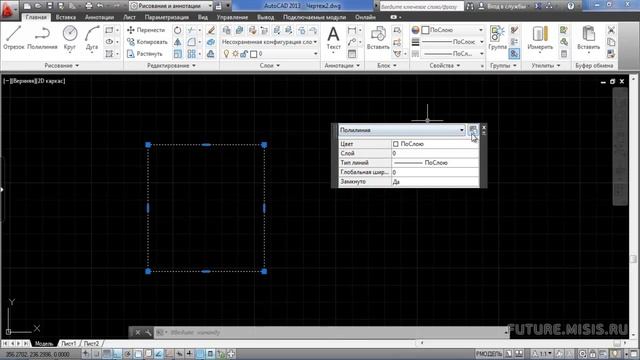
Task: Click the Вставить block insert icon
Action: (378, 38)
